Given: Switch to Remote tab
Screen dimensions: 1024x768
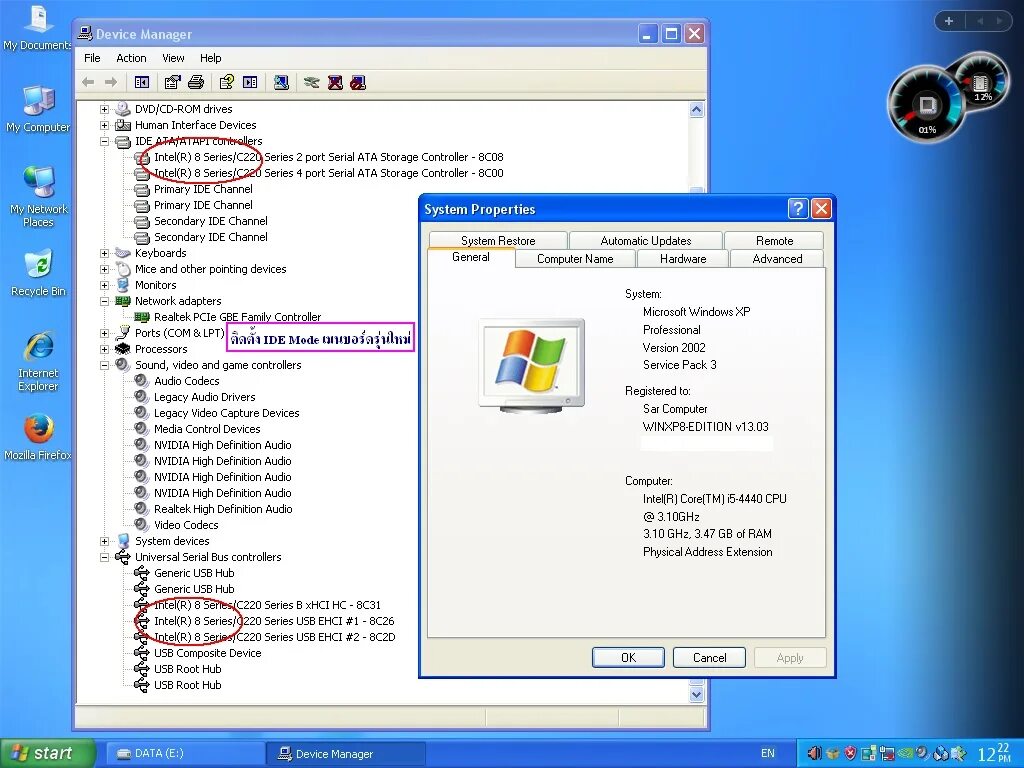Looking at the screenshot, I should (x=774, y=241).
